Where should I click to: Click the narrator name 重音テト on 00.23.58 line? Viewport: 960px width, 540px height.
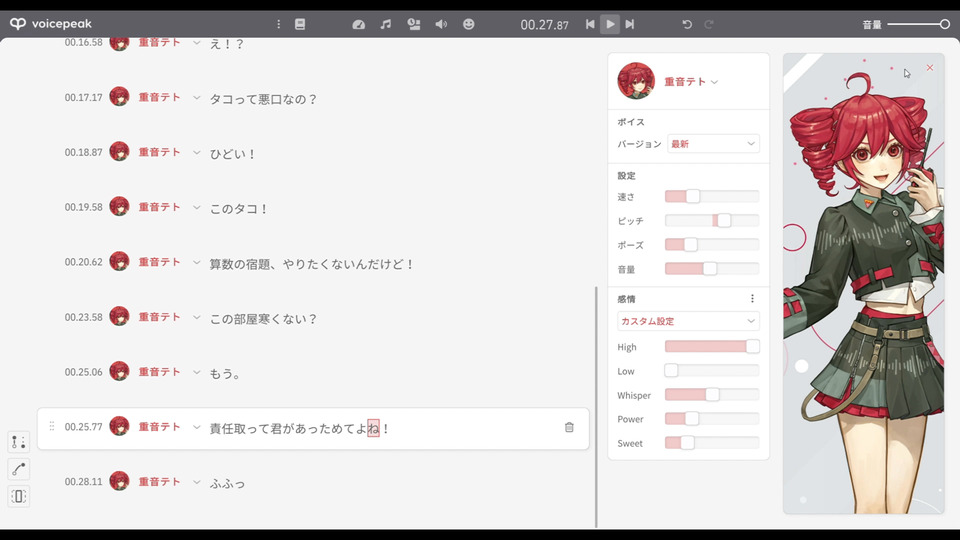[159, 317]
